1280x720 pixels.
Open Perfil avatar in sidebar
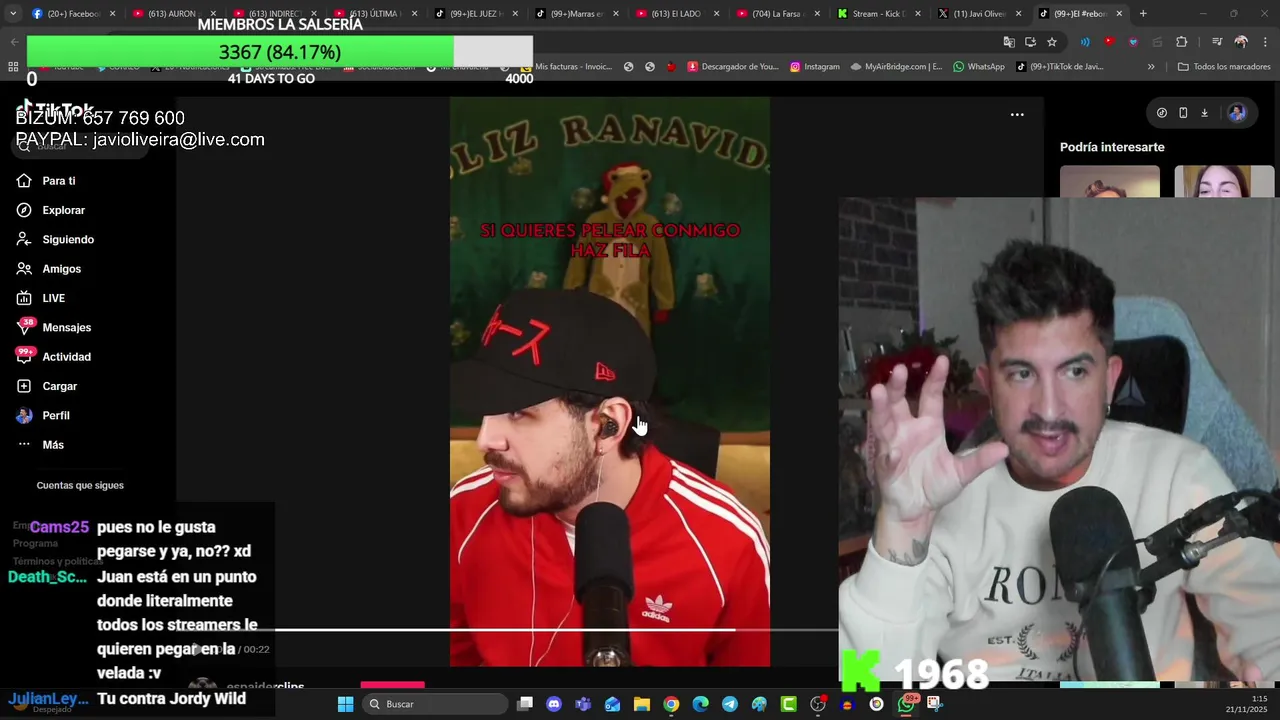(24, 415)
